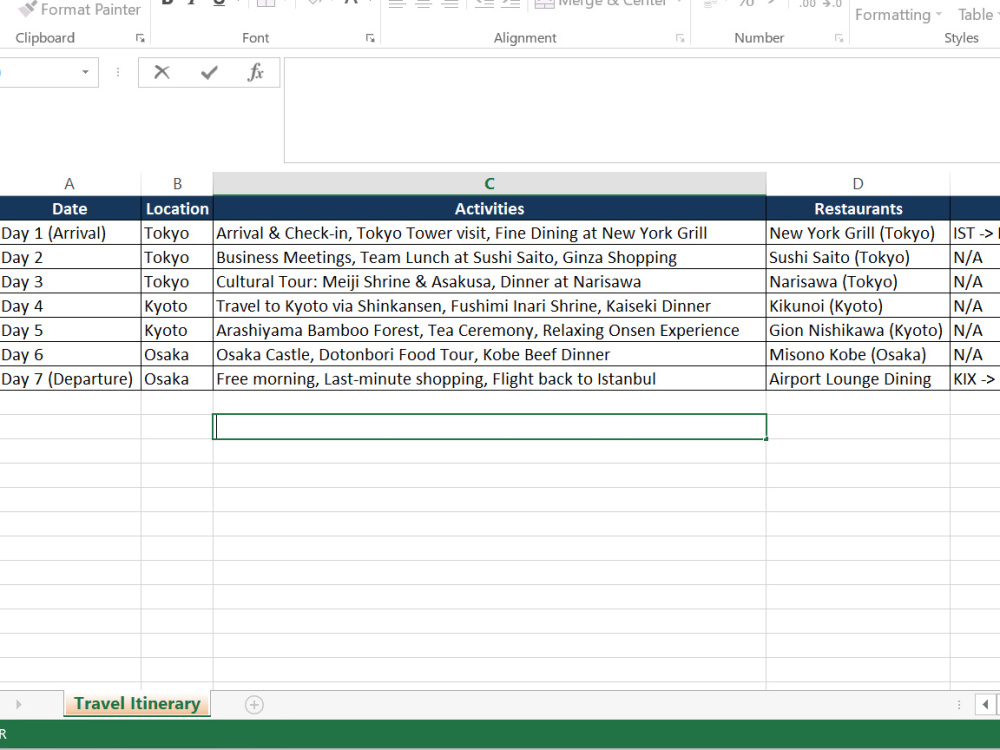
Task: Select the Kyoto location cell for Day 4
Action: click(x=177, y=305)
